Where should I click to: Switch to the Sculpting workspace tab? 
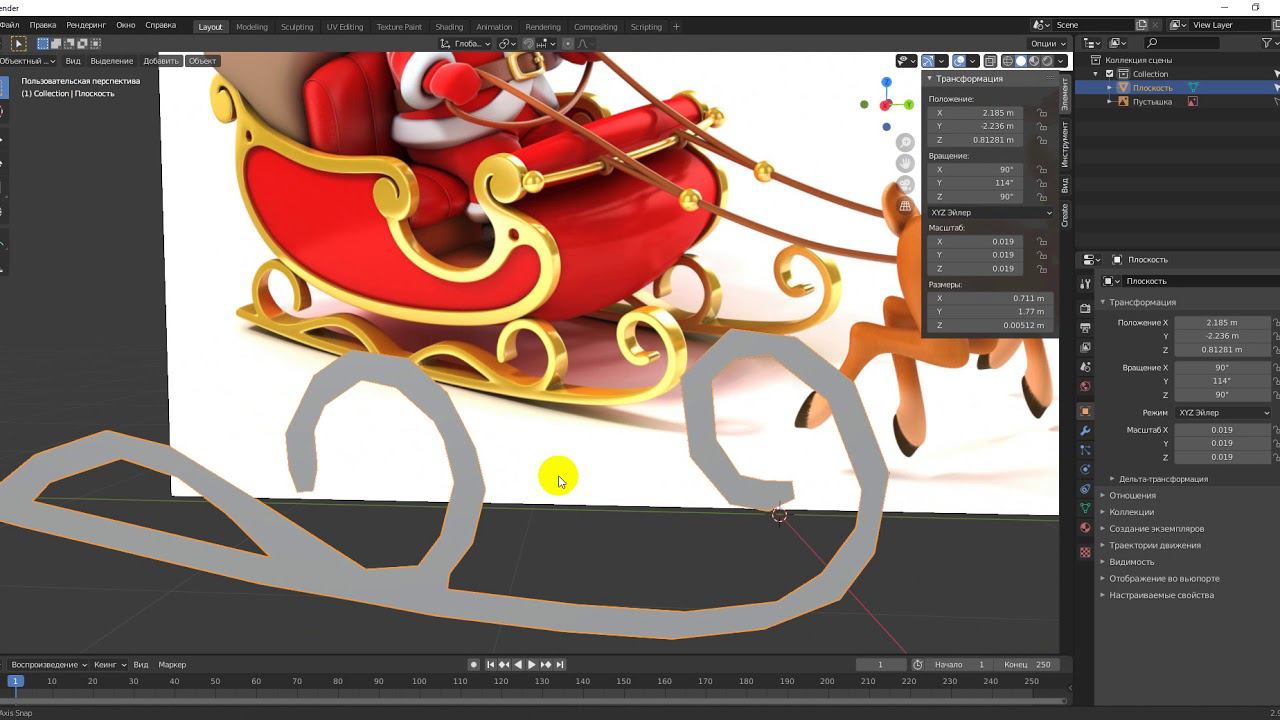click(x=297, y=27)
